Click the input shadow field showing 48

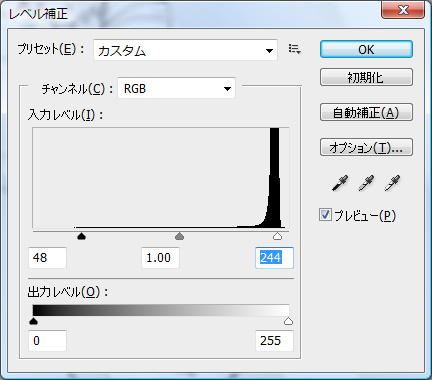tap(47, 258)
